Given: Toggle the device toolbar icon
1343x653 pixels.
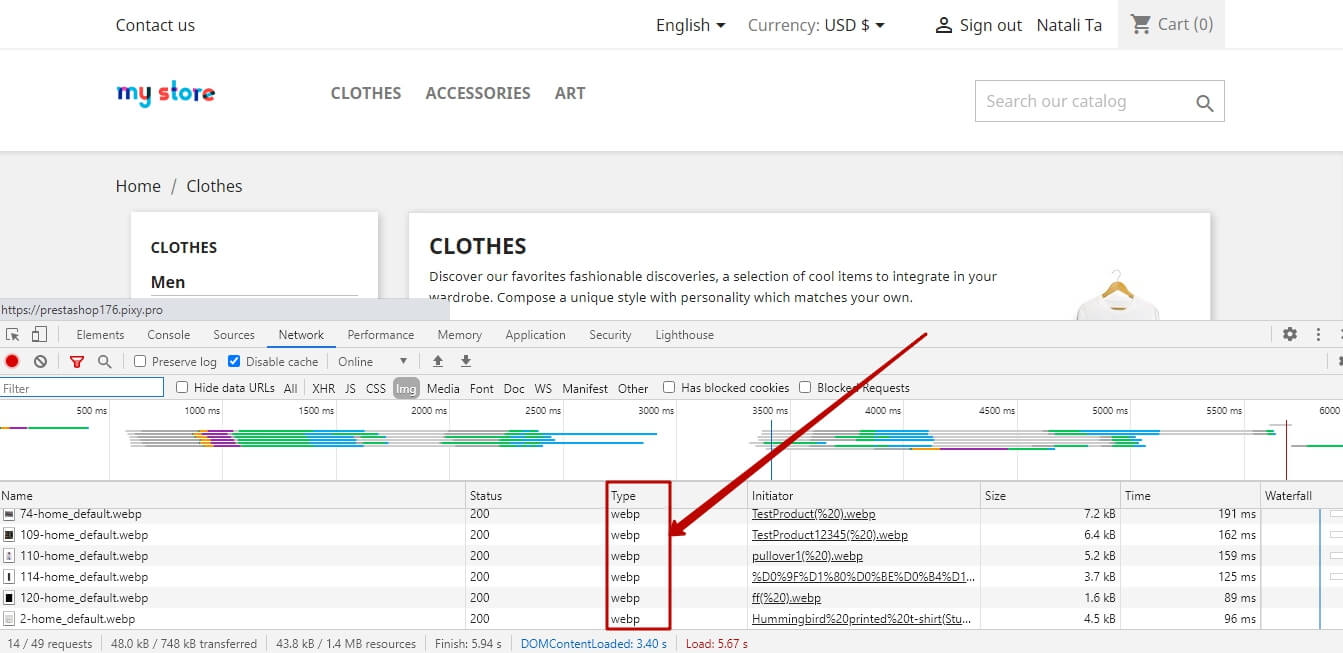Looking at the screenshot, I should click(39, 335).
